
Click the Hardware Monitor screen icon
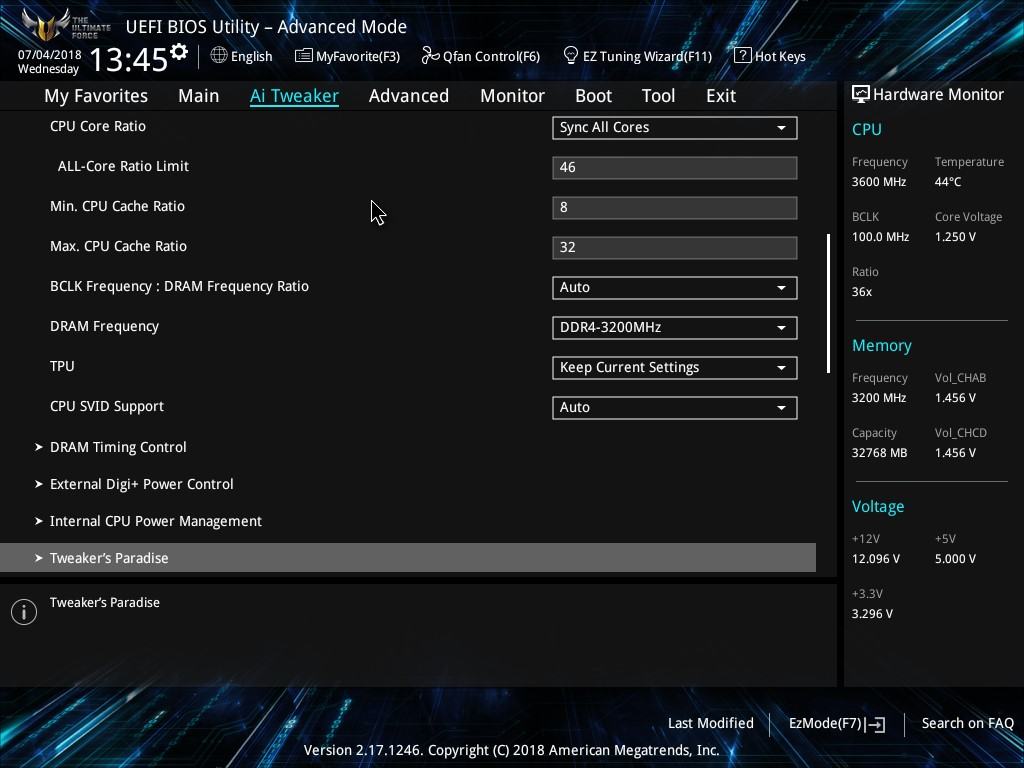861,95
